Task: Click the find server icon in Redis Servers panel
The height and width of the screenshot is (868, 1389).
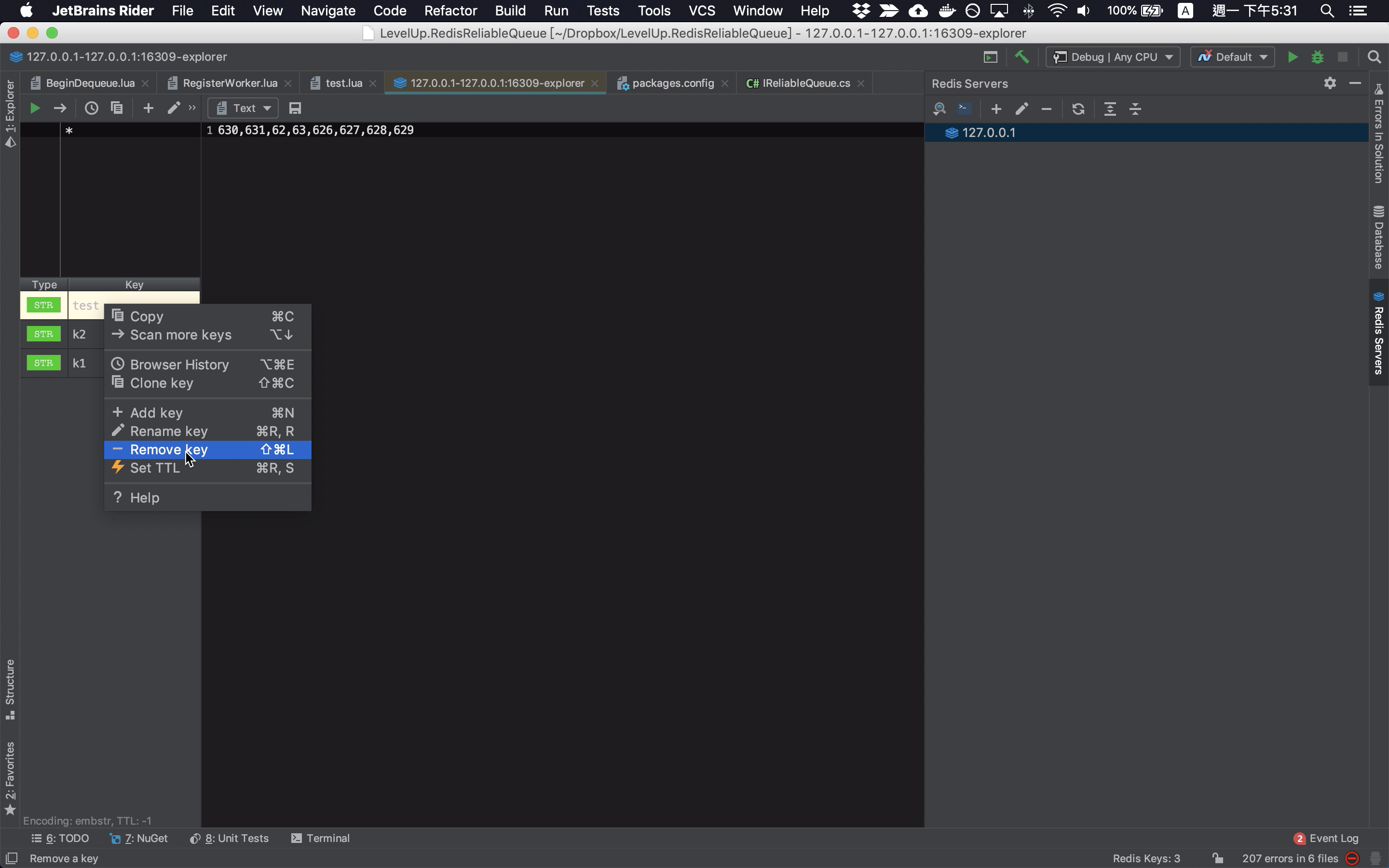Action: tap(939, 108)
